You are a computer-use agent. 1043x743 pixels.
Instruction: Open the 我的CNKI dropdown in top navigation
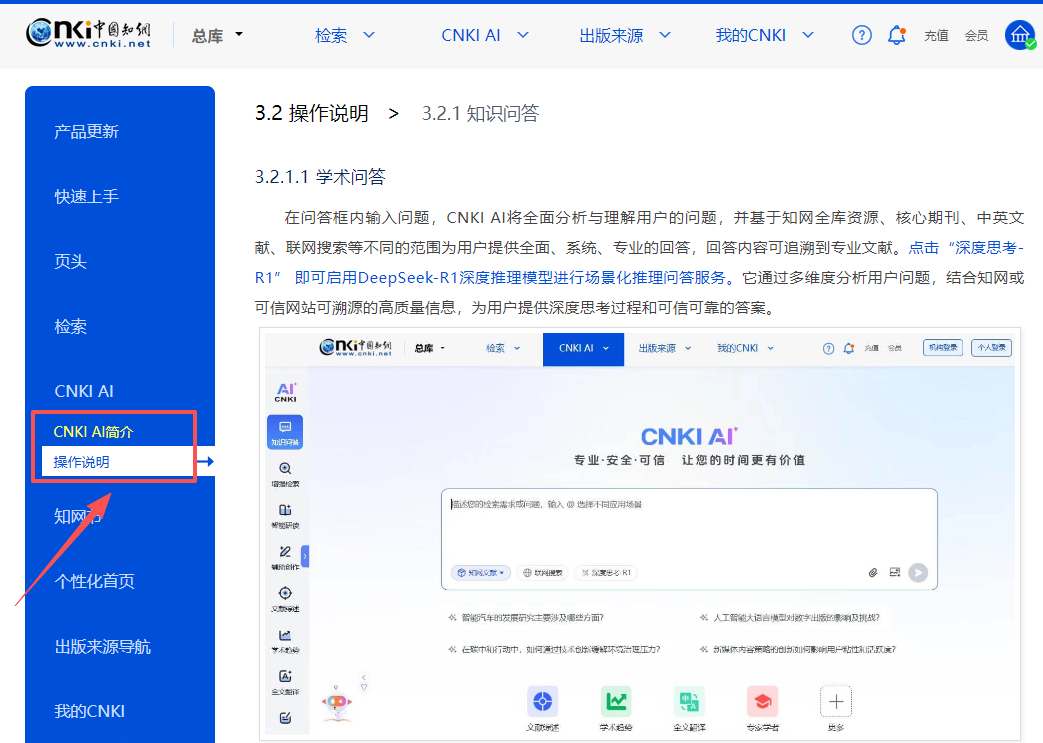pos(765,35)
